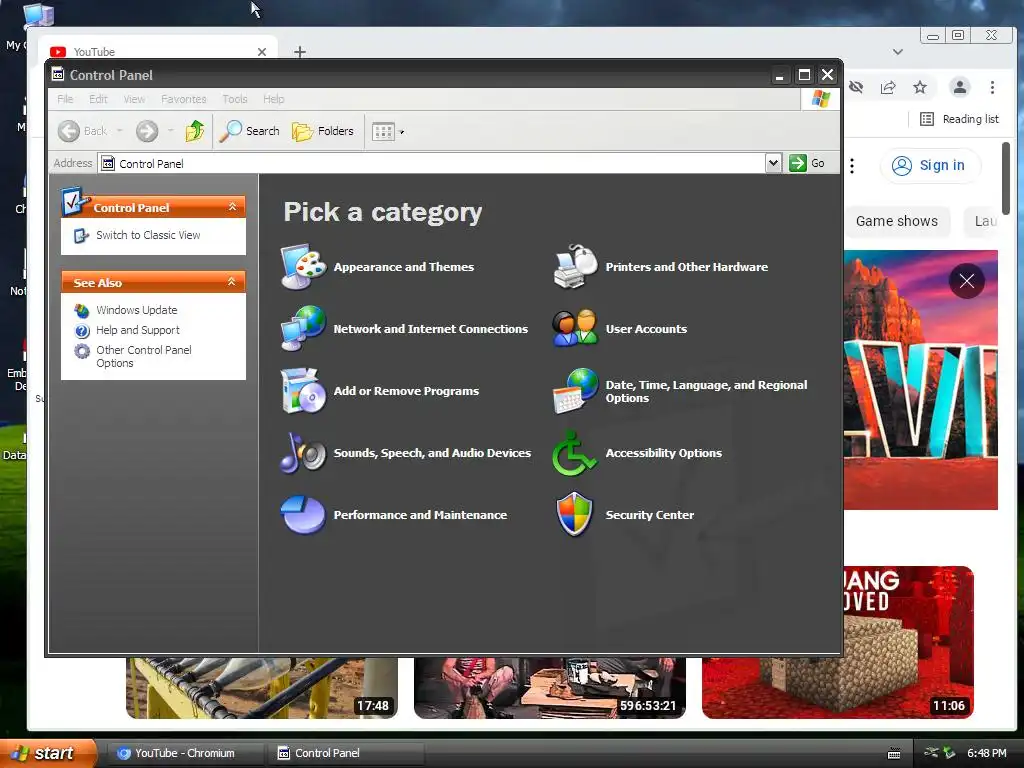The width and height of the screenshot is (1024, 768).
Task: Click the Help and Support question icon
Action: tap(82, 330)
